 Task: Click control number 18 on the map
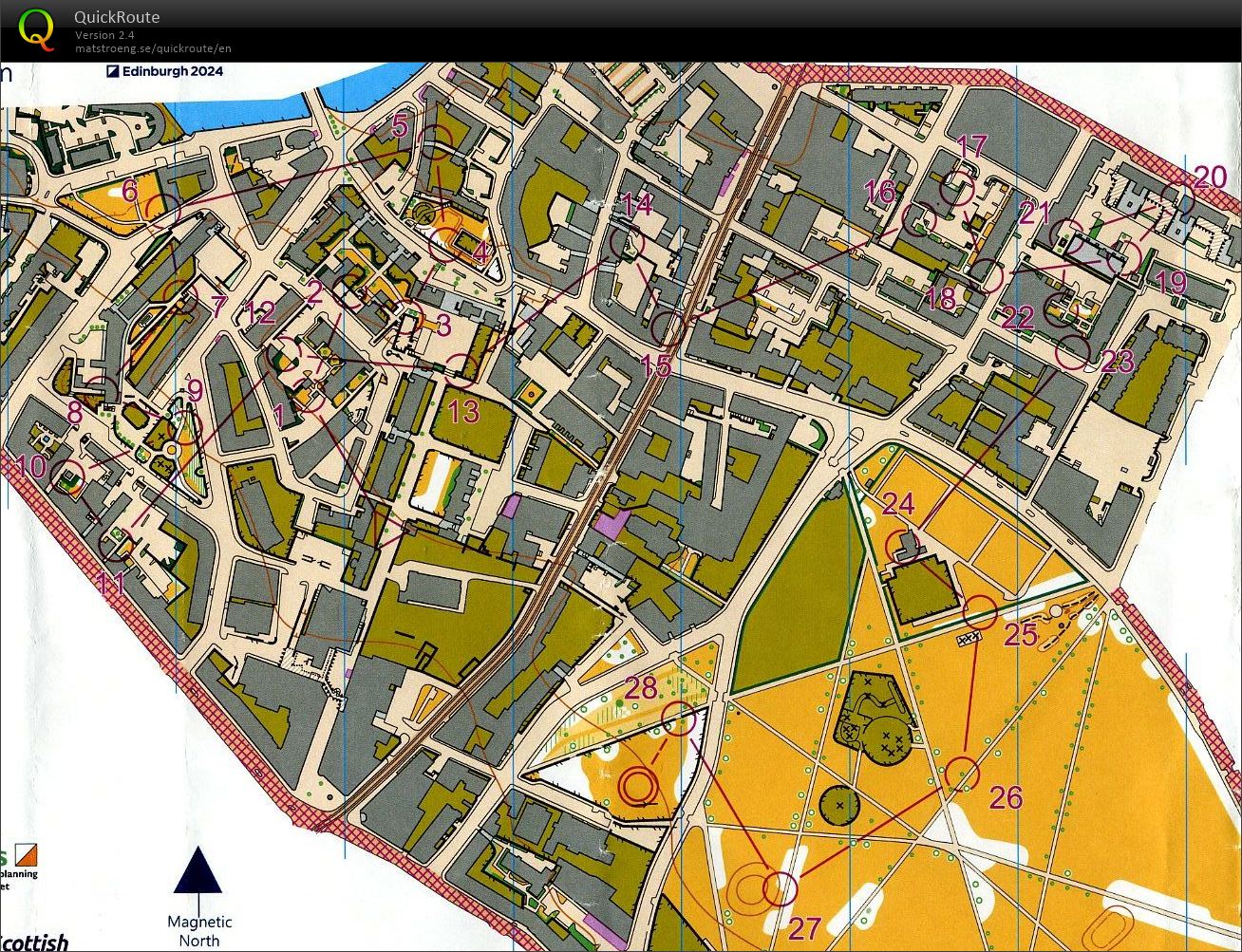940,299
